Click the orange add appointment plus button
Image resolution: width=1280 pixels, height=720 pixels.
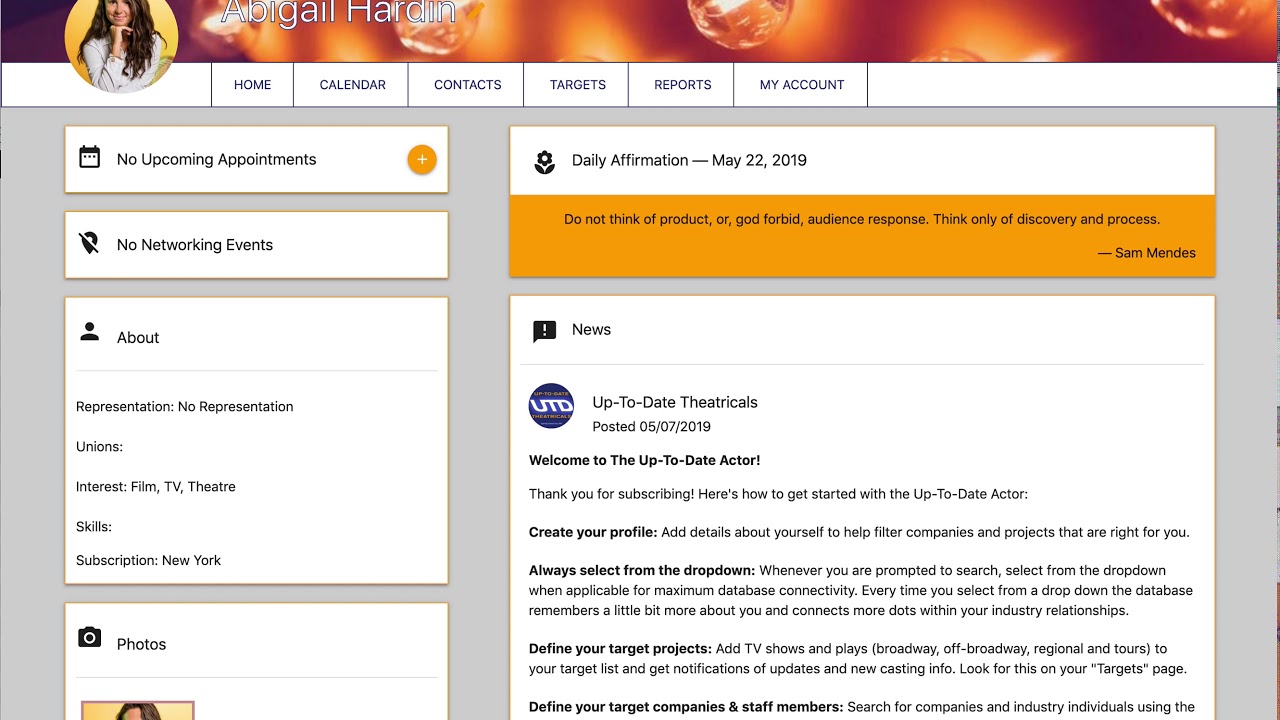click(422, 159)
